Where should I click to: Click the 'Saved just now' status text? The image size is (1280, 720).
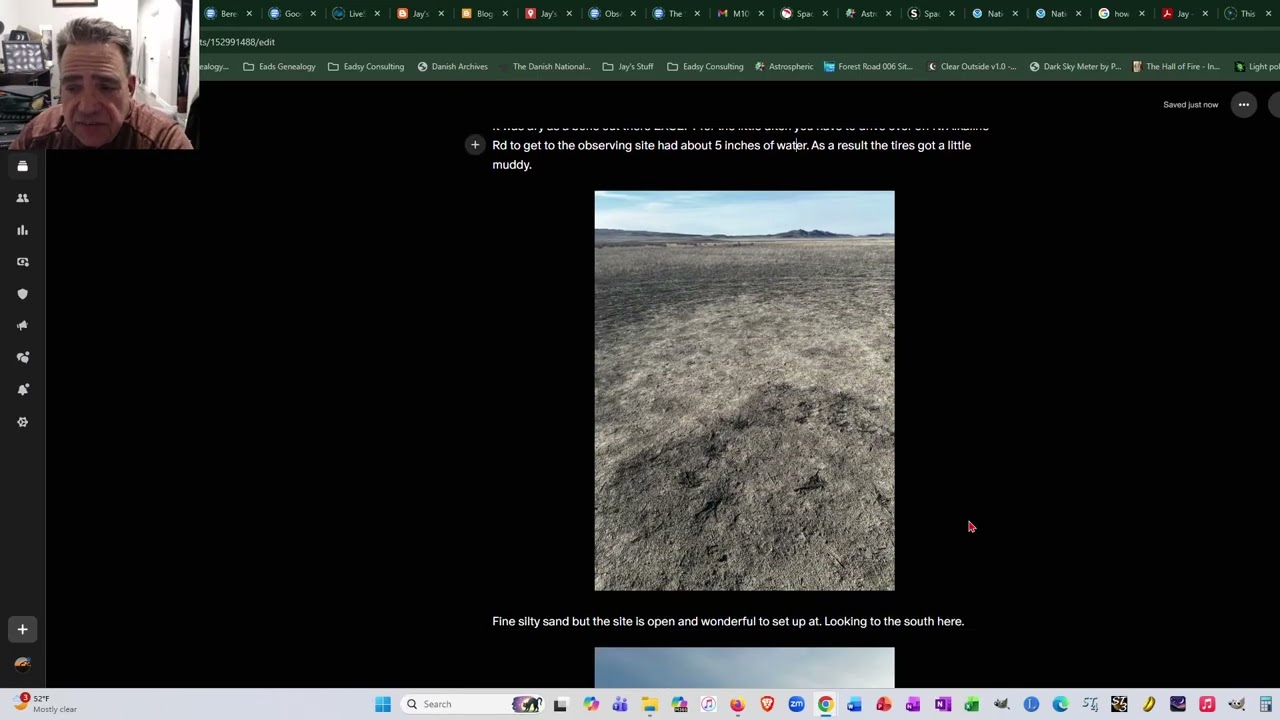click(x=1190, y=104)
